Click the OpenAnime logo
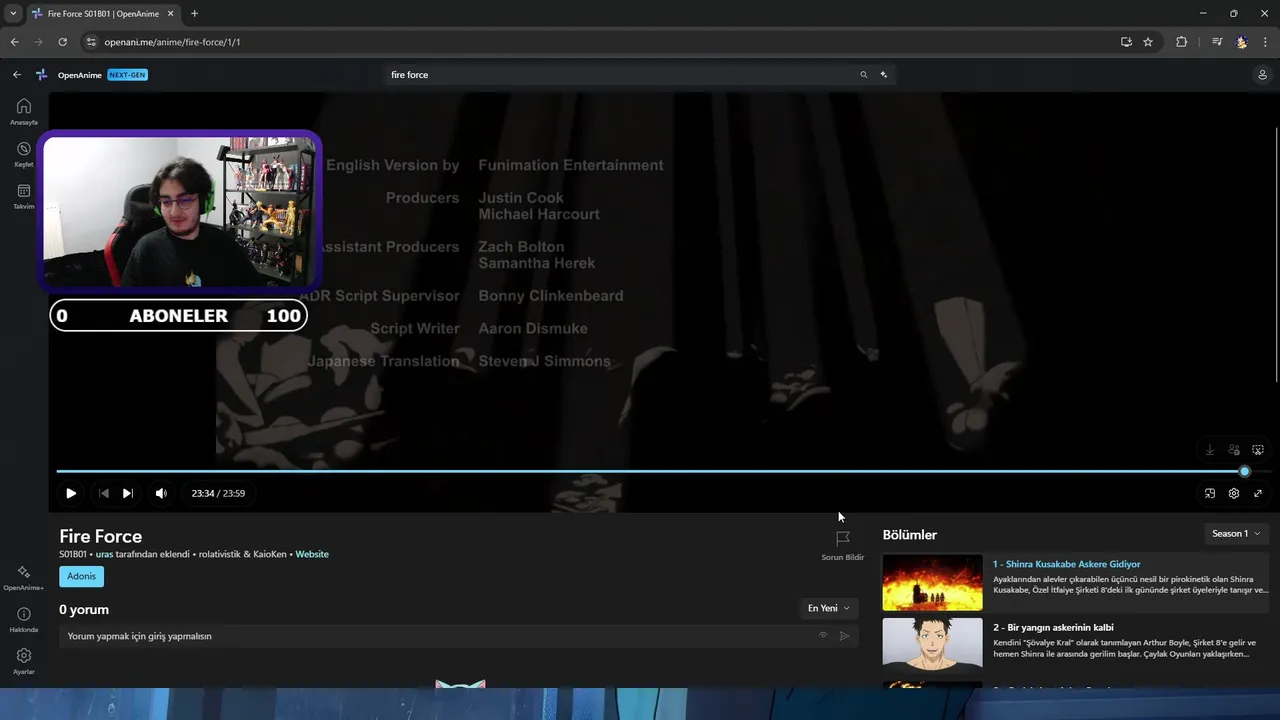Viewport: 1280px width, 720px height. coord(42,75)
